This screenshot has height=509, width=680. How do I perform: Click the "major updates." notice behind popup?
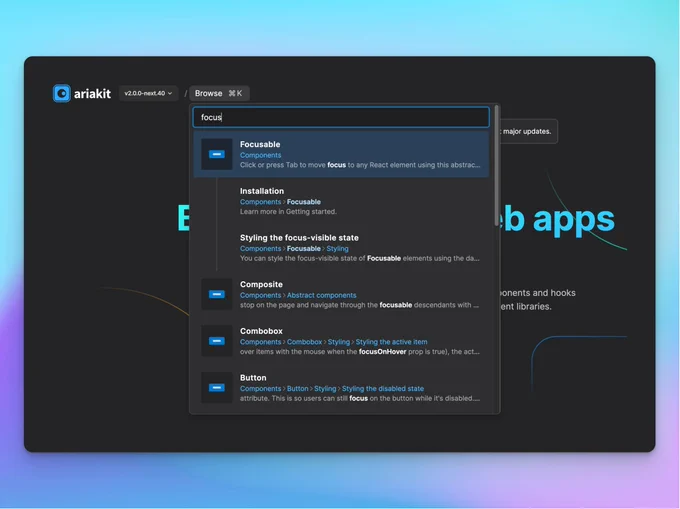click(527, 131)
